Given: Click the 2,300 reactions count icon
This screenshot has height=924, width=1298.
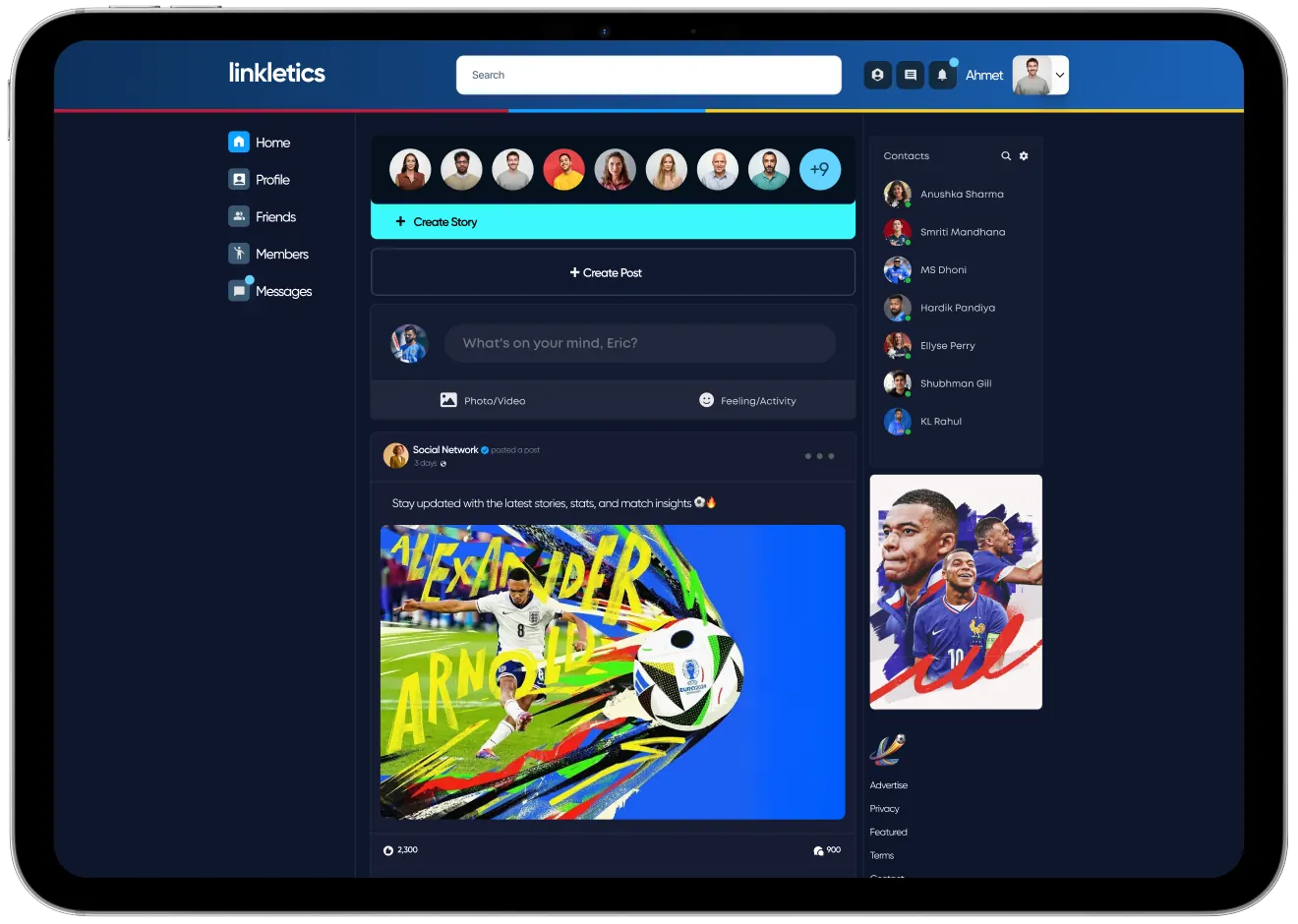Looking at the screenshot, I should 387,850.
